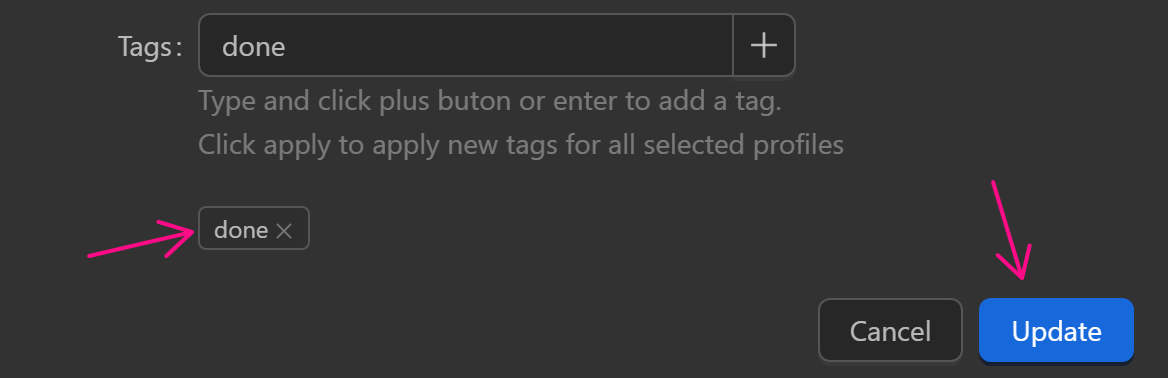Image resolution: width=1168 pixels, height=378 pixels.
Task: Delete the done chip with the cross icon
Action: click(x=284, y=231)
